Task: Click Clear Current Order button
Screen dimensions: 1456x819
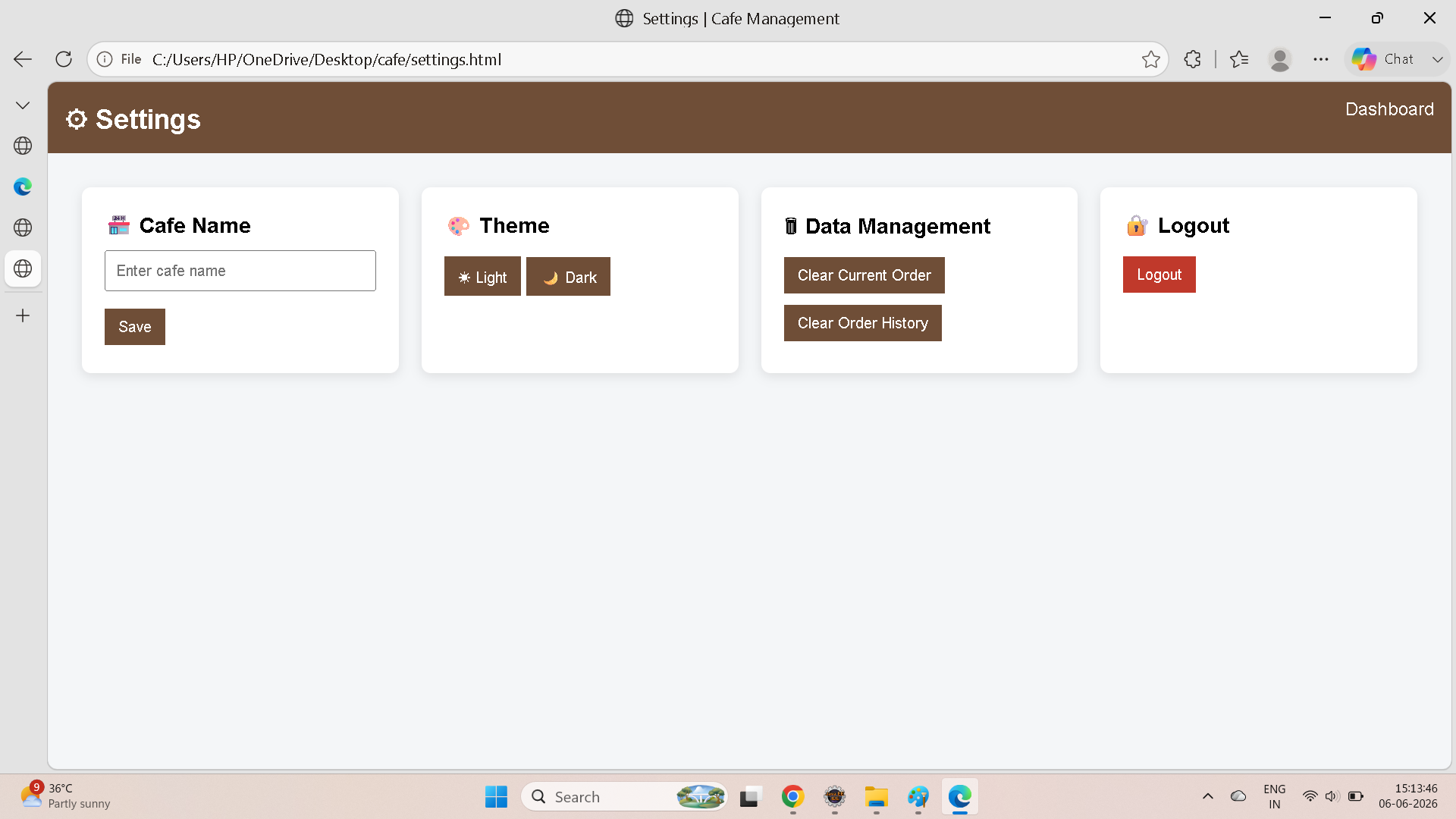Action: click(864, 275)
